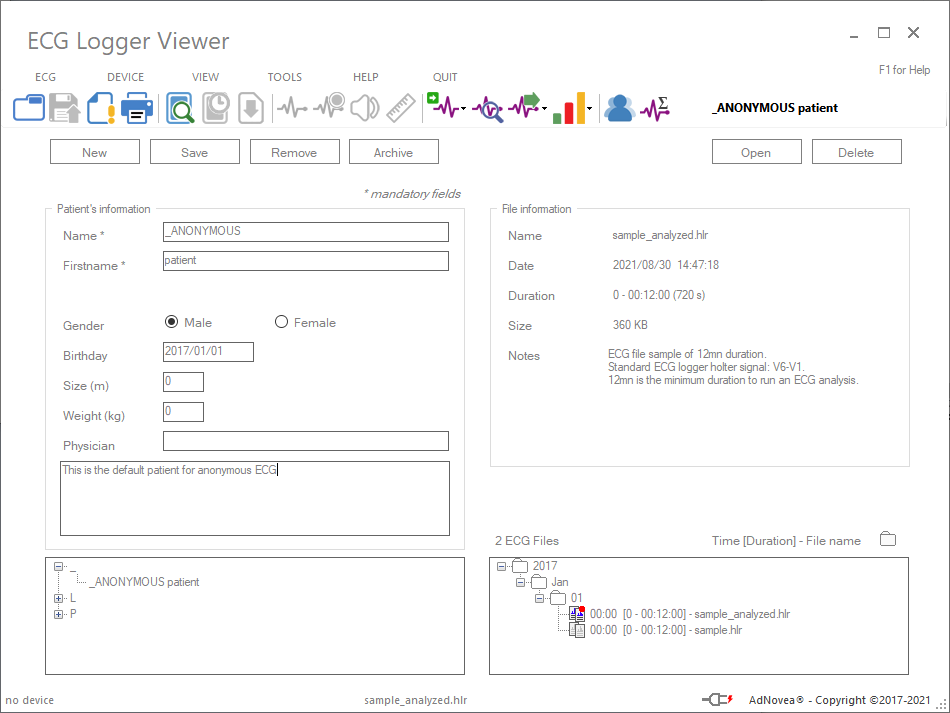Click the file with warning mark icon
Viewport: 950px width, 713px height.
coord(101,108)
